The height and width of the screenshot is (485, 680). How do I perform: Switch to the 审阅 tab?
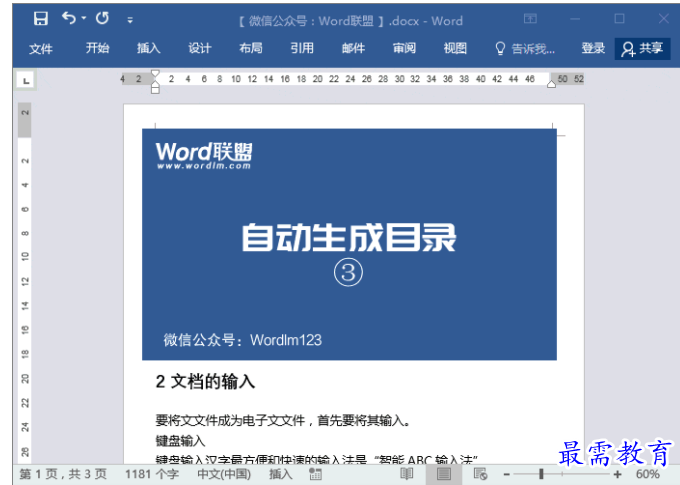point(404,48)
